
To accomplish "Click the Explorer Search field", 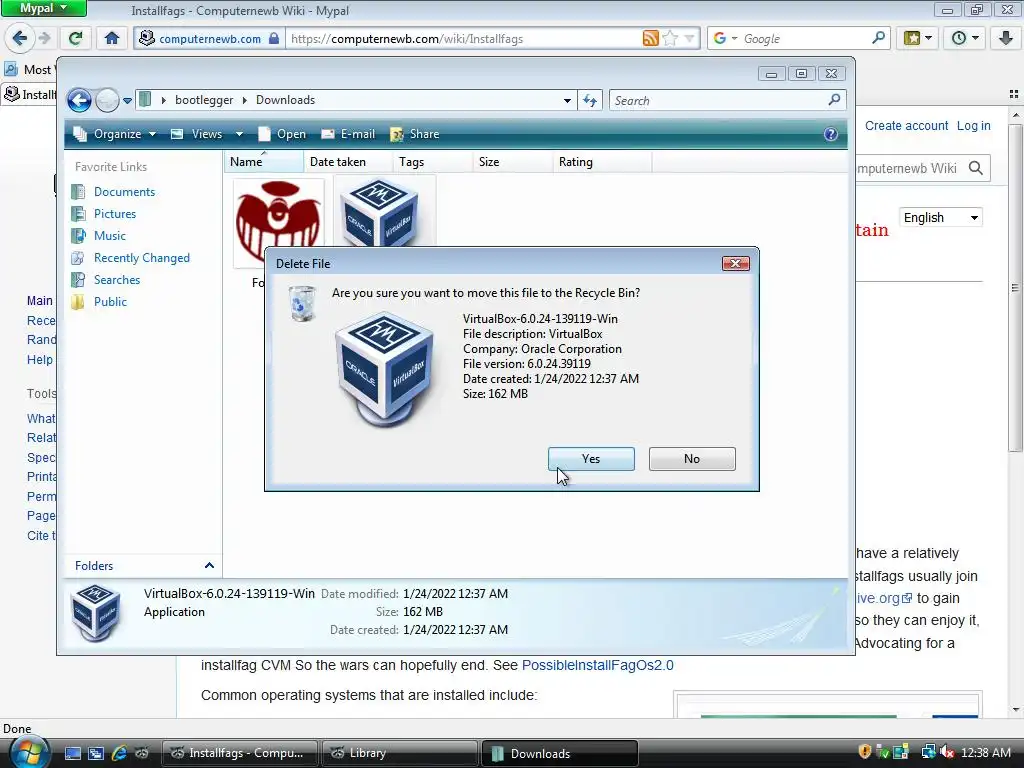I will 718,101.
